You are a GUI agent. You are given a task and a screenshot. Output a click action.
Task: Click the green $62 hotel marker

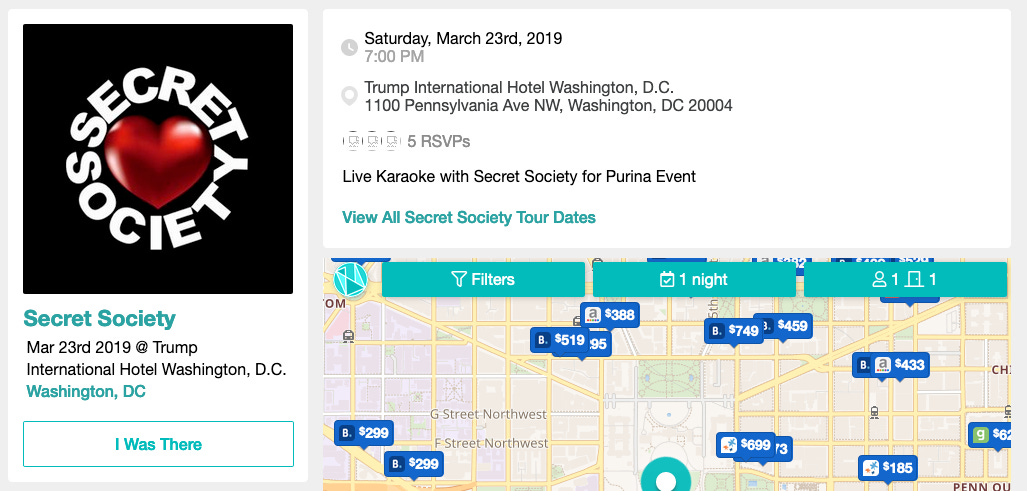click(998, 435)
